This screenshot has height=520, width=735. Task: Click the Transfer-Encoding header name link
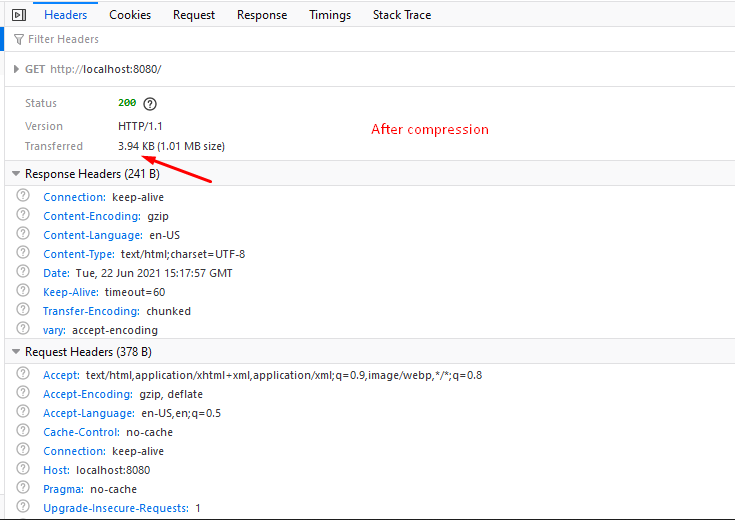tap(91, 311)
